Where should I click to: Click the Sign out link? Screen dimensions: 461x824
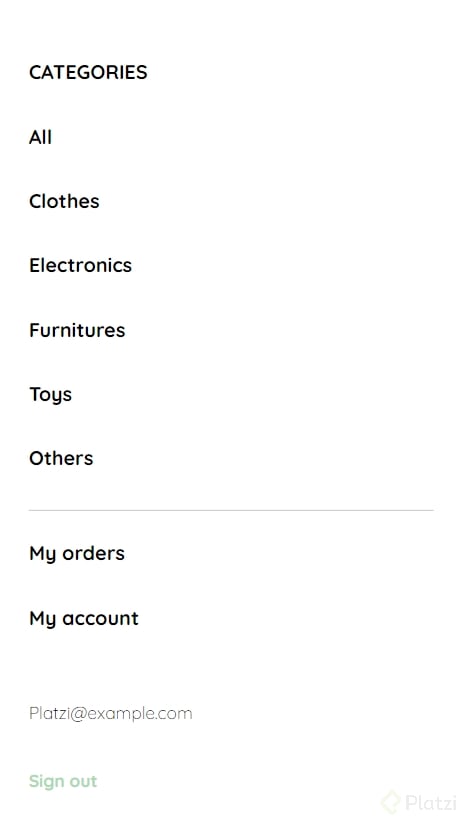click(x=63, y=781)
